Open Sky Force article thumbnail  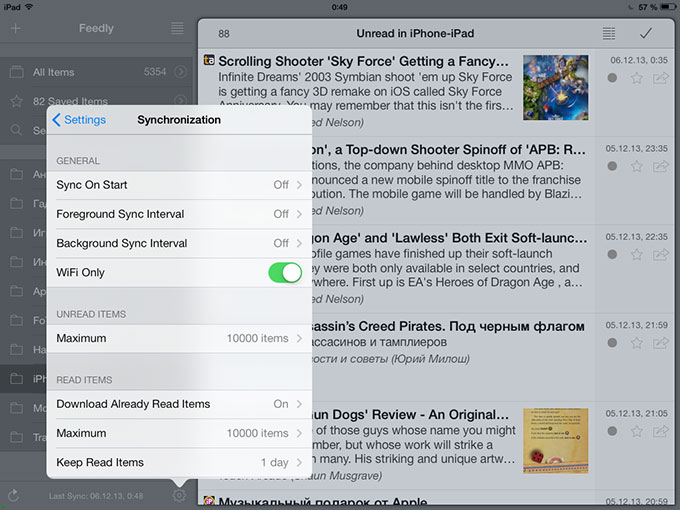point(556,88)
